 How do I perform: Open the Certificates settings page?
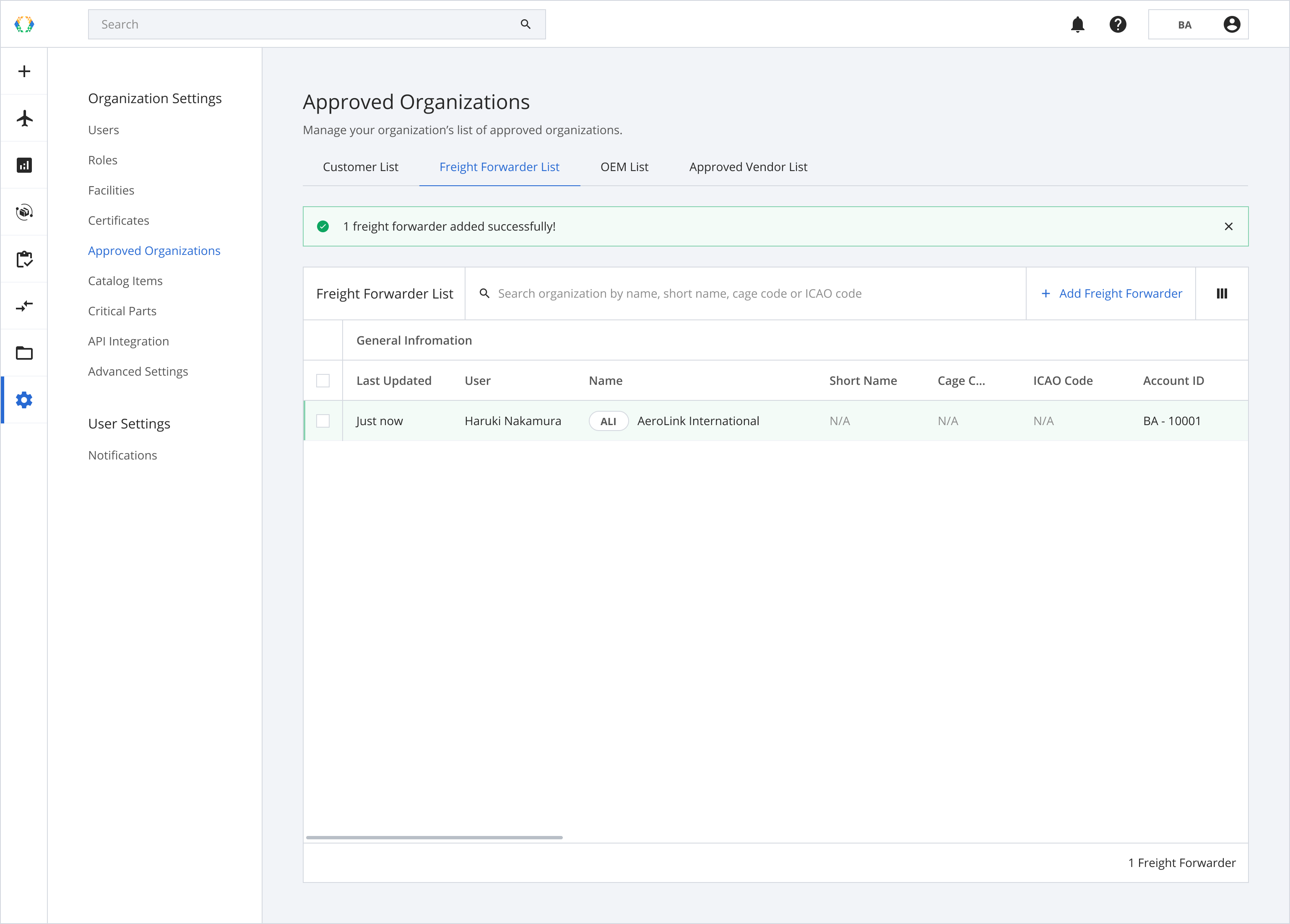coord(118,220)
